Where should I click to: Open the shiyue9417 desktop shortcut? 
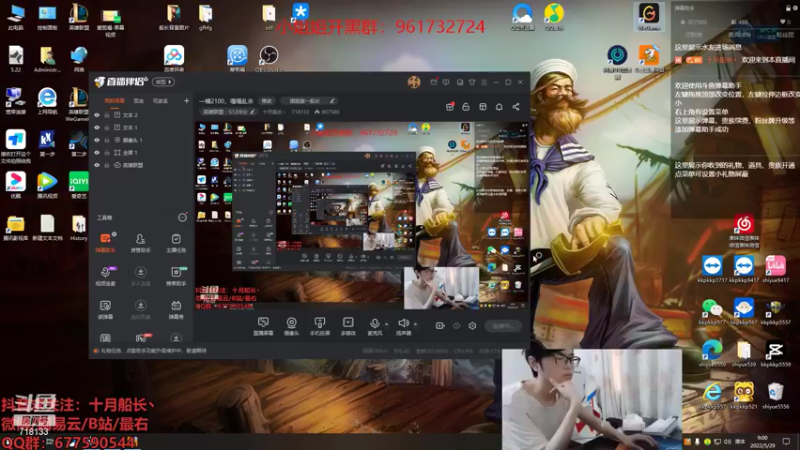(776, 269)
